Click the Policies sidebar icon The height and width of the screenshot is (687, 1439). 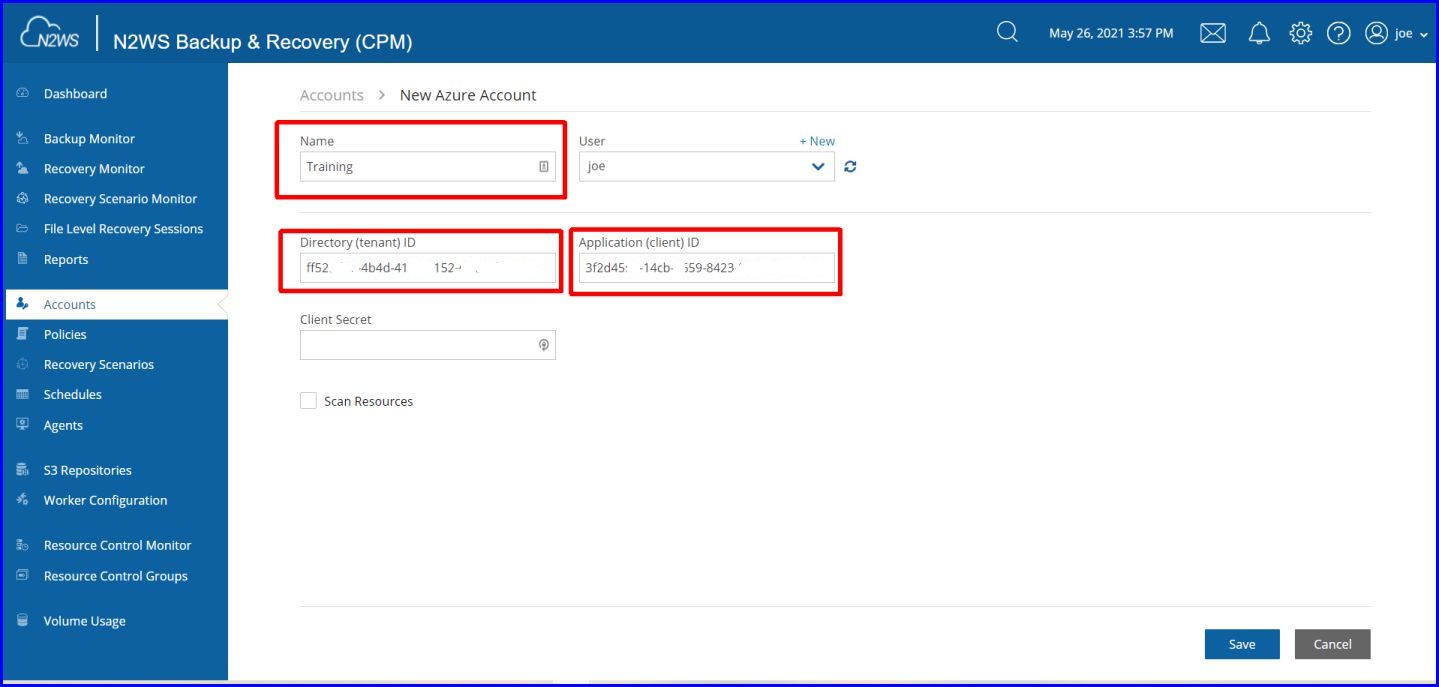coord(22,334)
